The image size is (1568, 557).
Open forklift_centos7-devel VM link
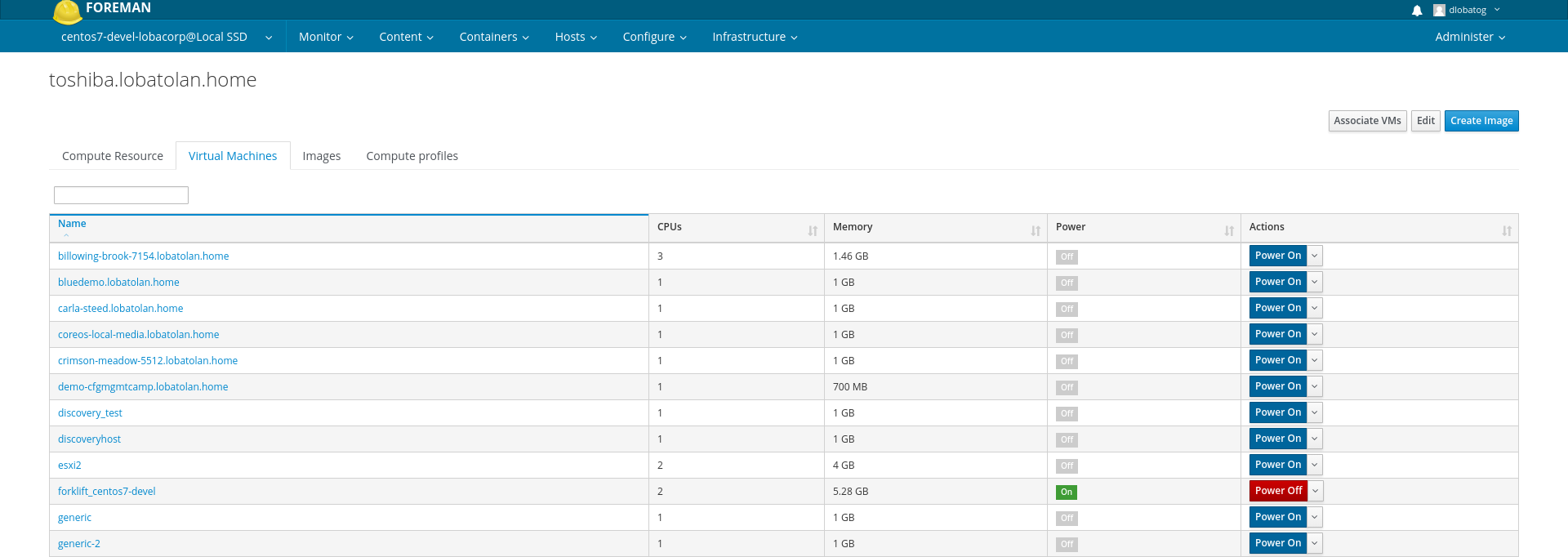pos(106,492)
